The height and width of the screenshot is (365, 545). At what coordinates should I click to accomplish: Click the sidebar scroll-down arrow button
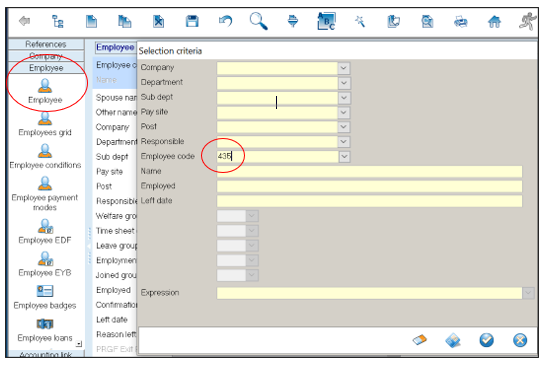click(x=79, y=344)
